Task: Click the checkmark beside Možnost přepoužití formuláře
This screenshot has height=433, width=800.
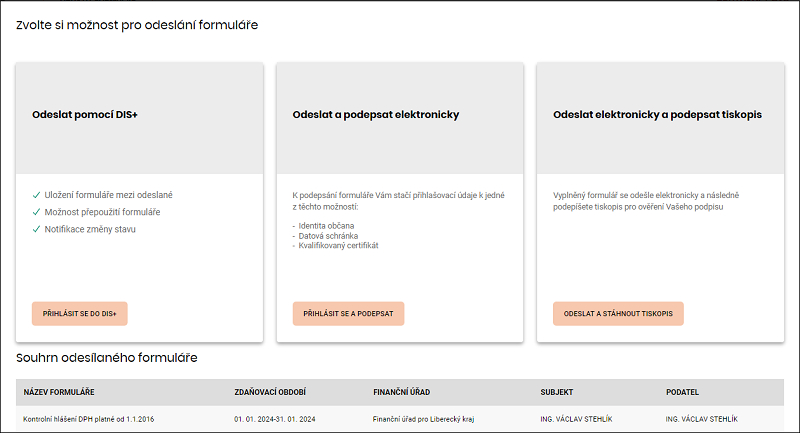Action: coord(36,212)
